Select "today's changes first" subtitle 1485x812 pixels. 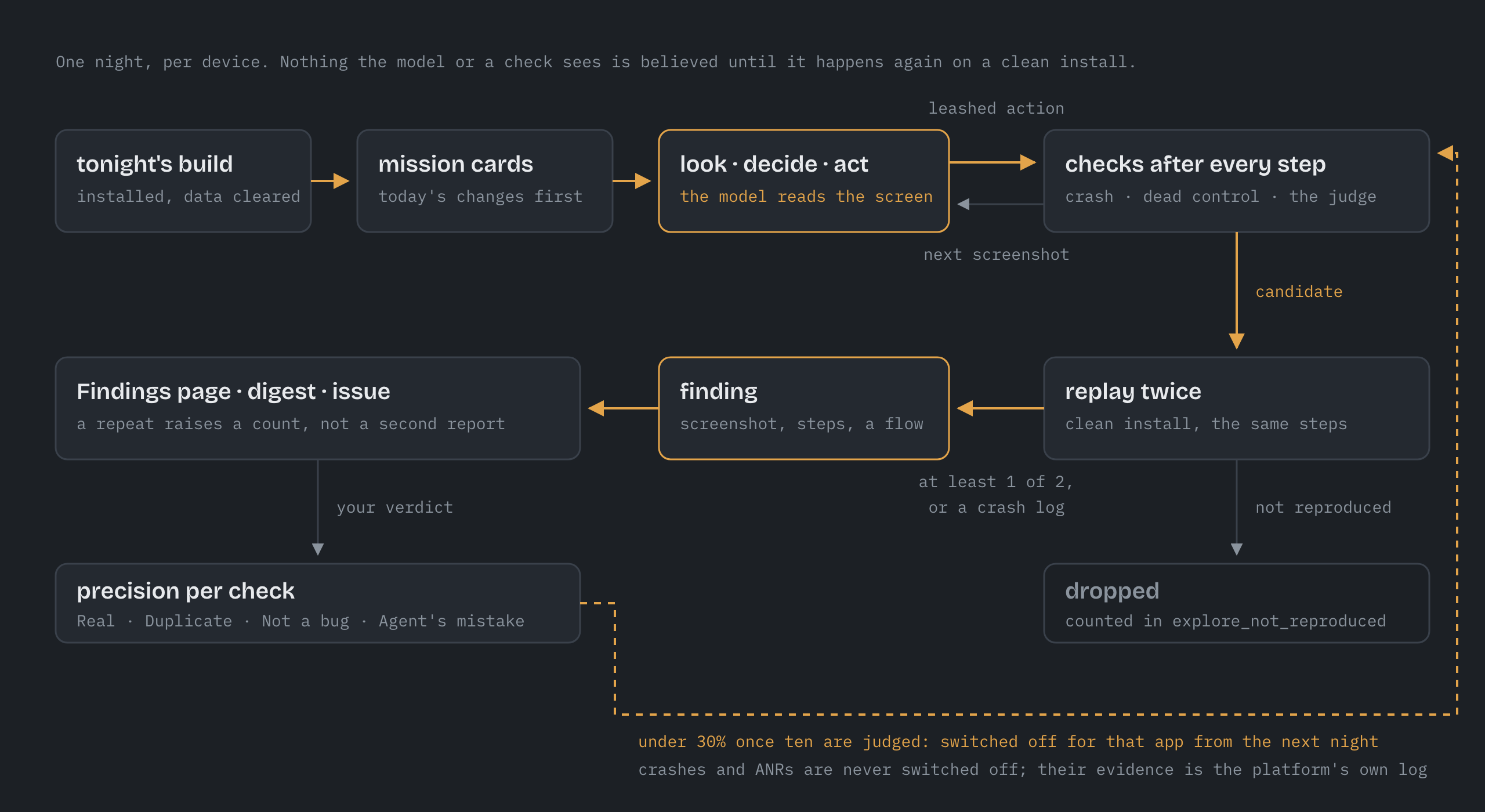coord(480,197)
